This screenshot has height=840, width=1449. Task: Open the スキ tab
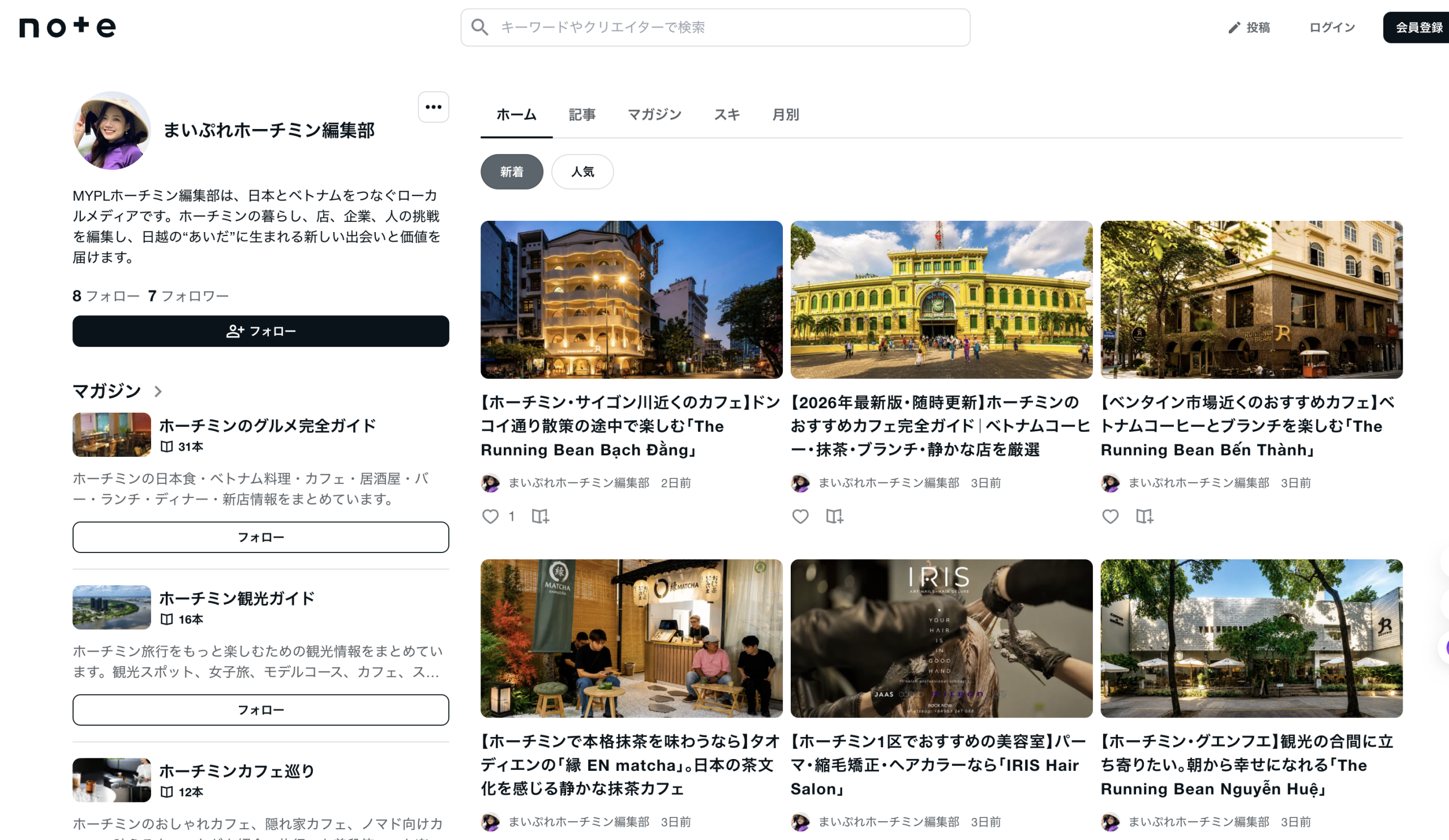(x=727, y=115)
